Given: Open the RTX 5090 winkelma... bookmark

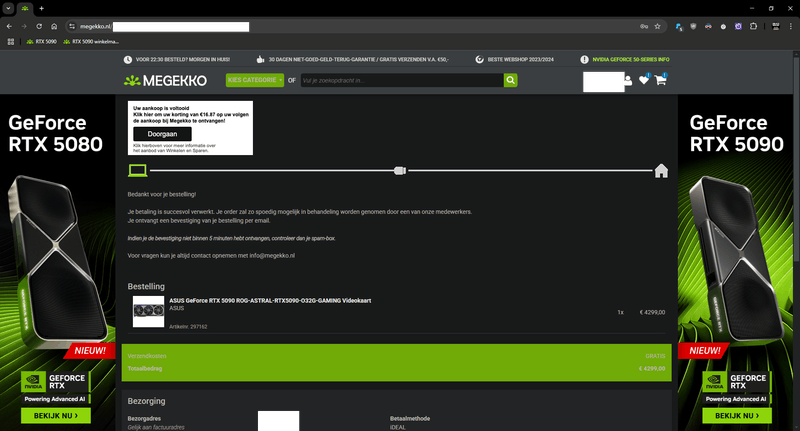Looking at the screenshot, I should coord(91,41).
